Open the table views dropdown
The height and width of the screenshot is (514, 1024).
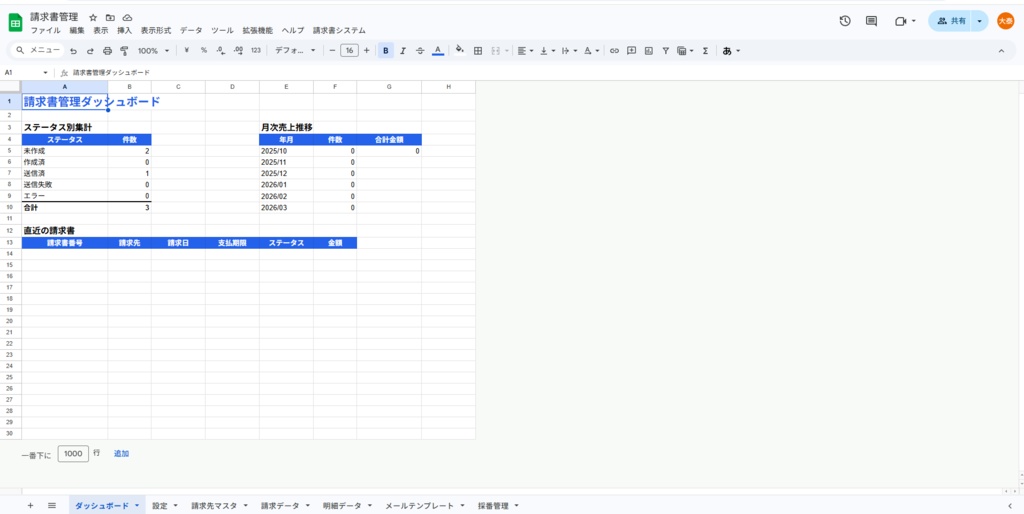(685, 50)
